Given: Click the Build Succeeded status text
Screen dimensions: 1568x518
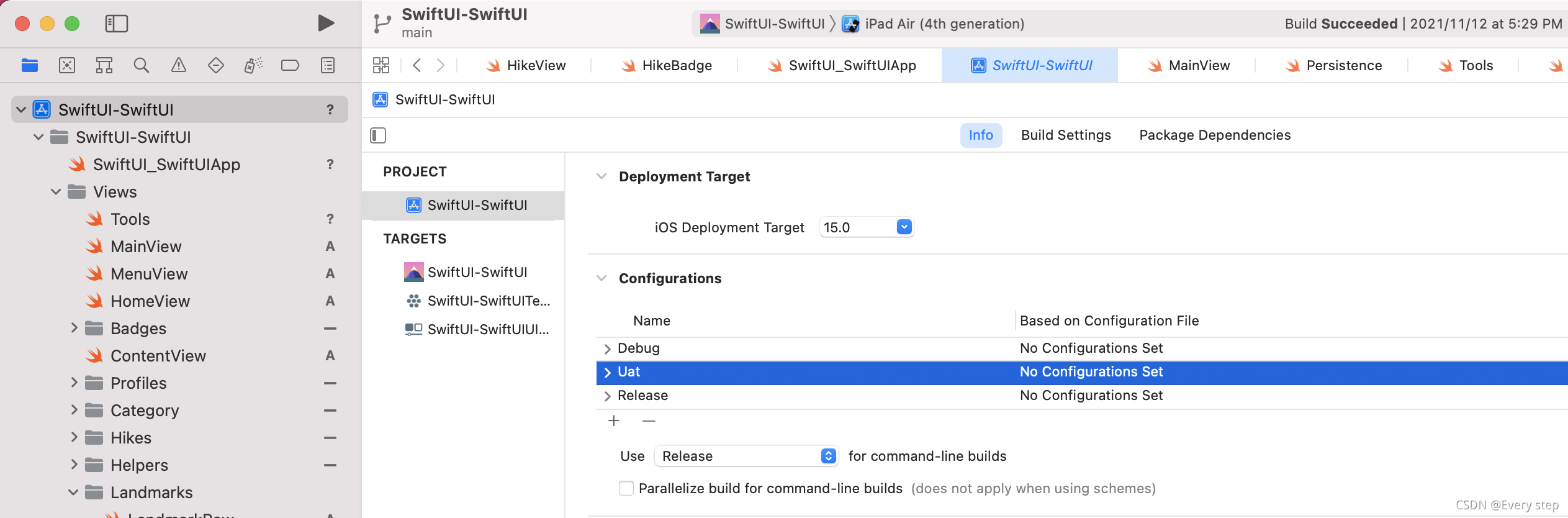Looking at the screenshot, I should pos(1341,24).
